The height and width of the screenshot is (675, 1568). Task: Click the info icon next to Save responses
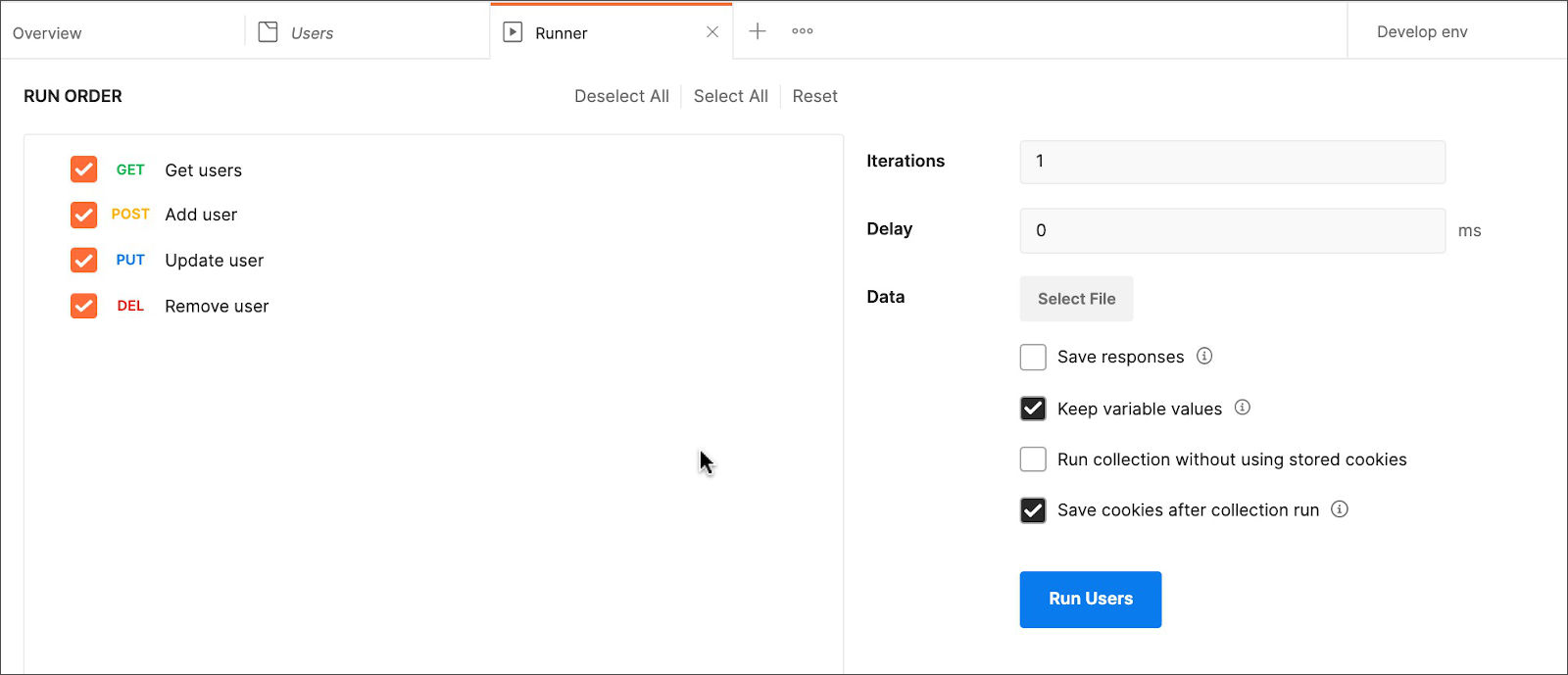point(1204,357)
